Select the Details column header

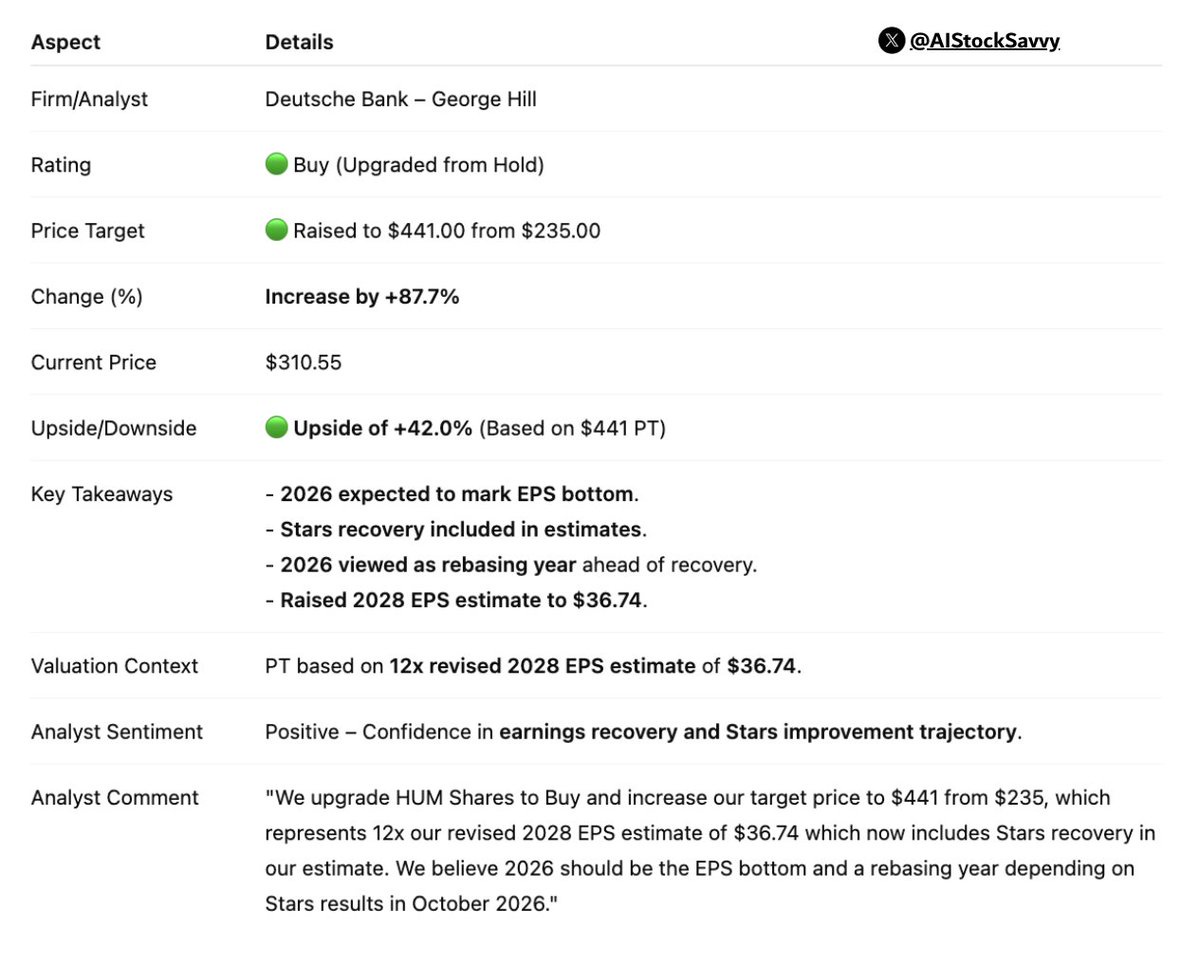tap(299, 42)
